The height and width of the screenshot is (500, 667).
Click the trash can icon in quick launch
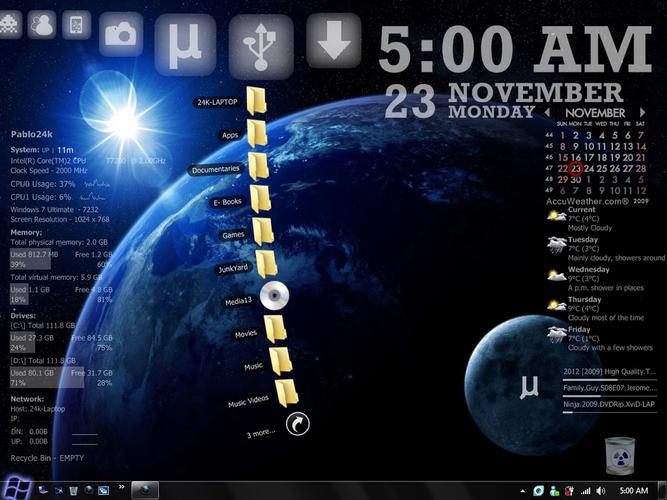(73, 491)
